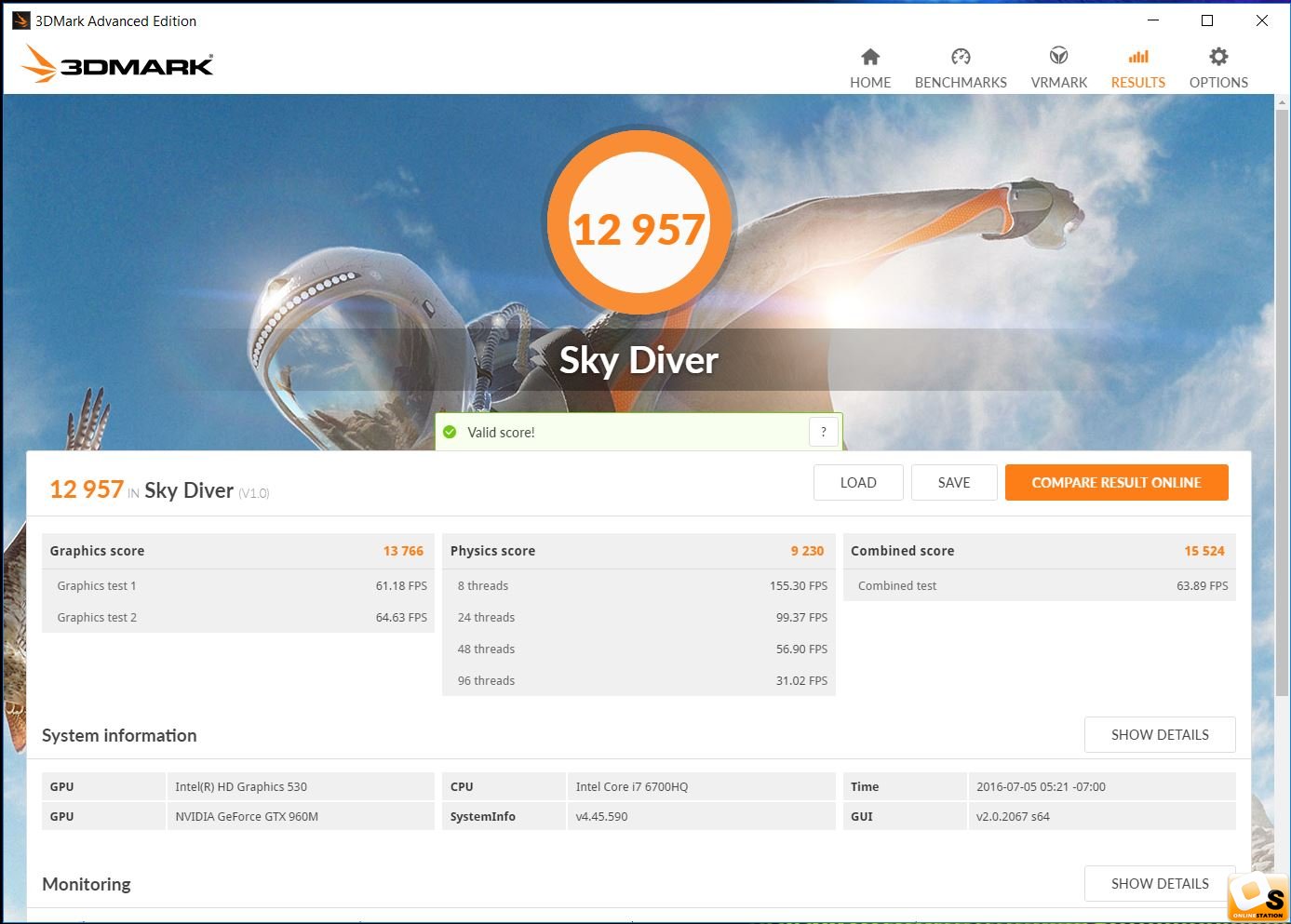This screenshot has width=1291, height=924.
Task: Click the LOAD button
Action: (858, 482)
